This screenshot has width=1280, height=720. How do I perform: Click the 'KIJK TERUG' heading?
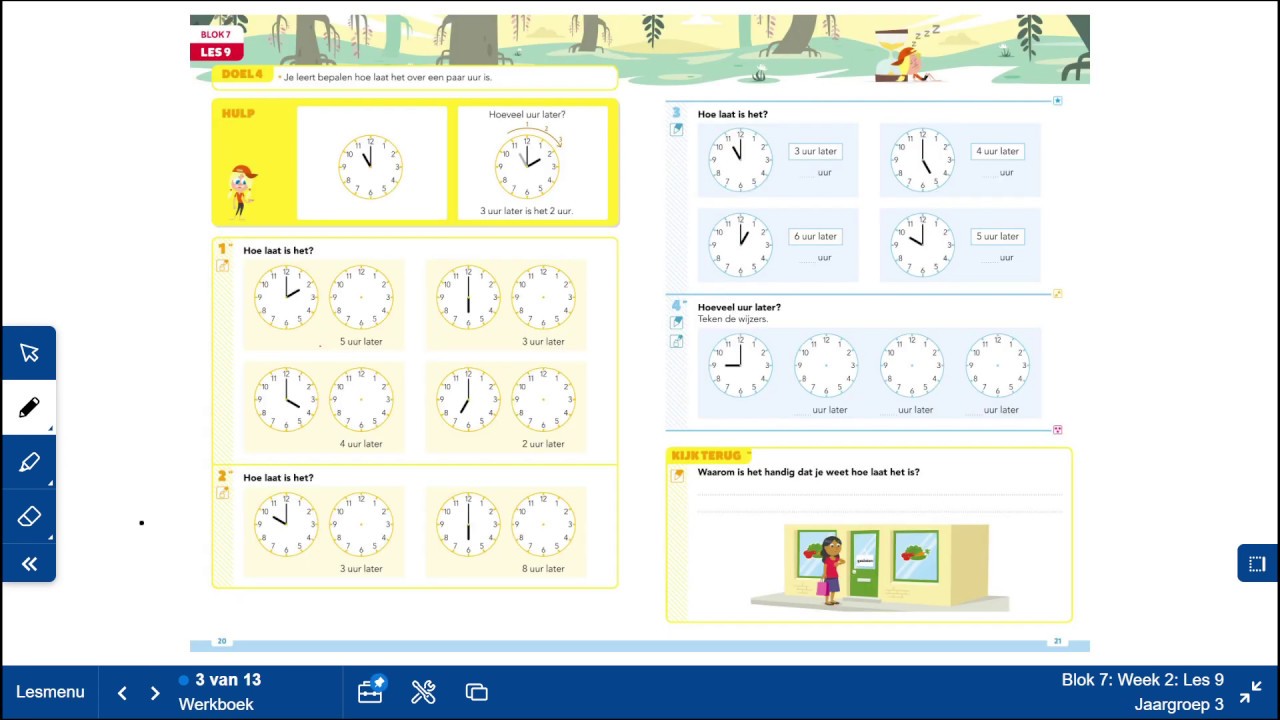coord(707,455)
